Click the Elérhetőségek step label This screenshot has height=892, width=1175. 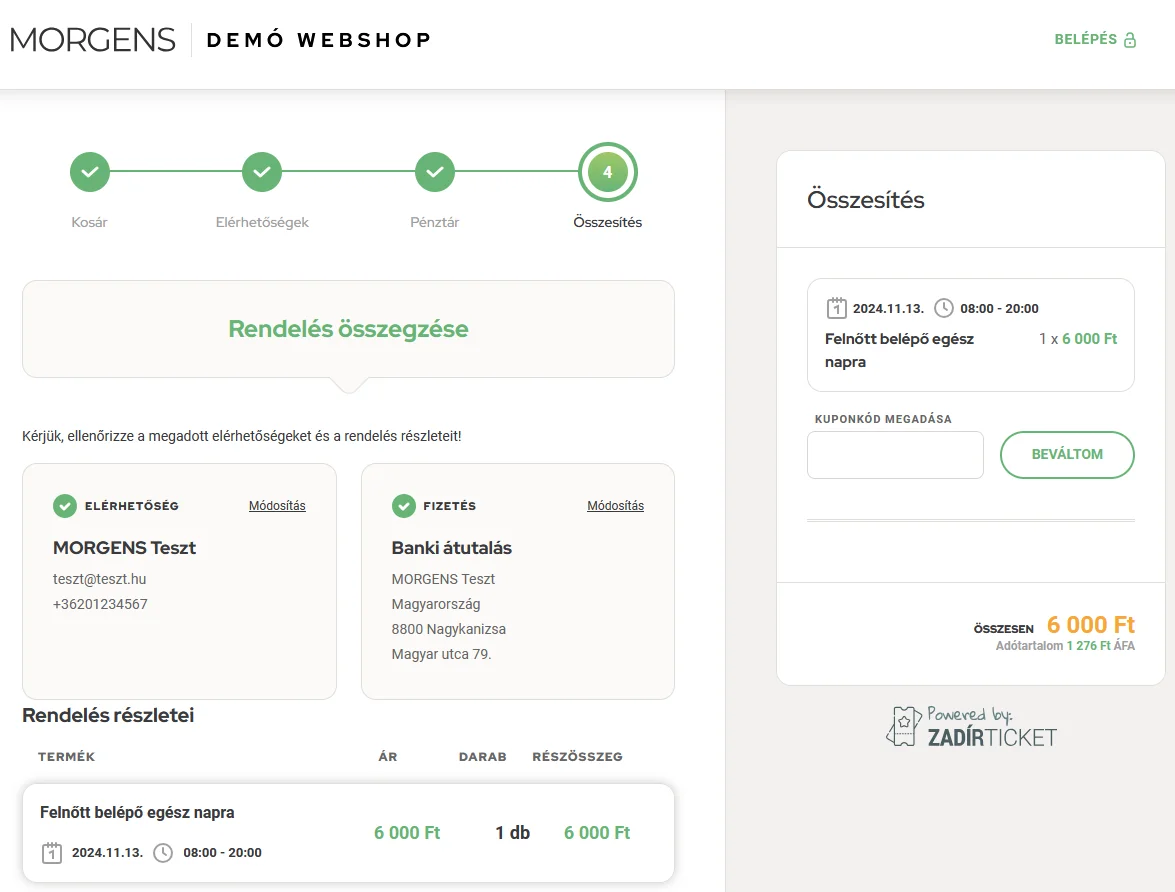tap(262, 222)
